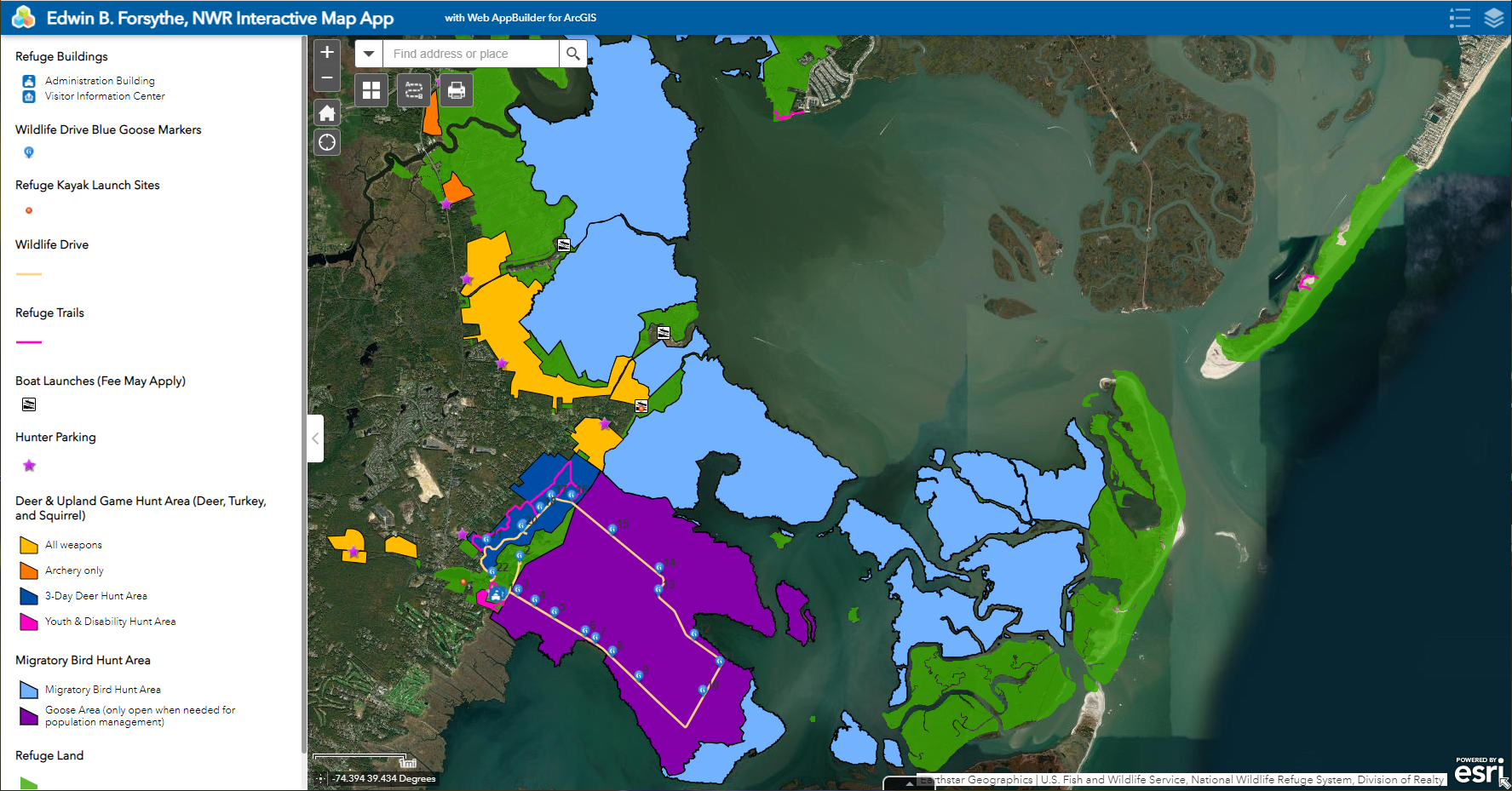This screenshot has height=791, width=1512.
Task: Open the Print widget
Action: 457,90
